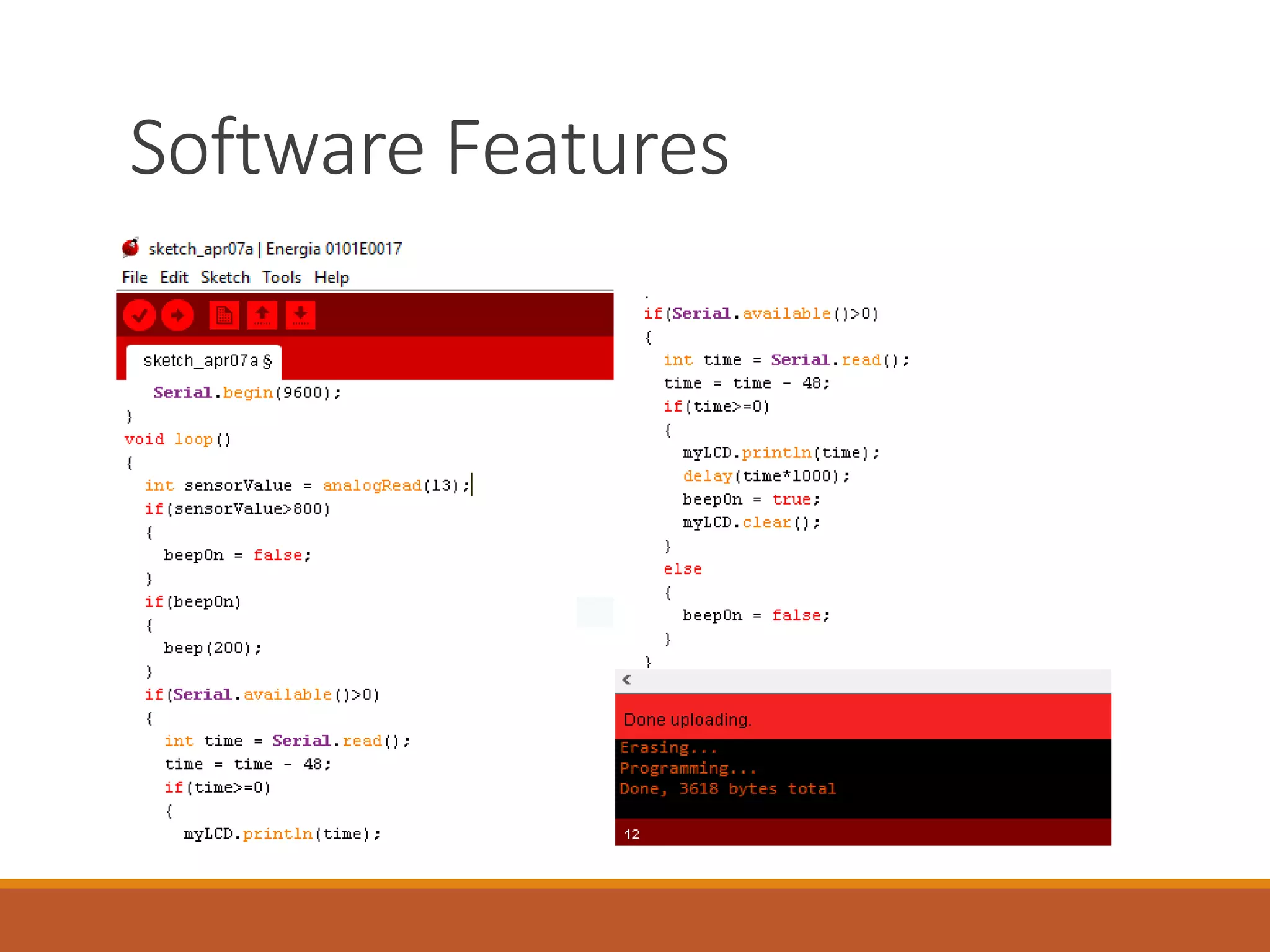This screenshot has height=952, width=1270.
Task: Select the sketch_apr07a editor tab
Action: click(x=204, y=361)
